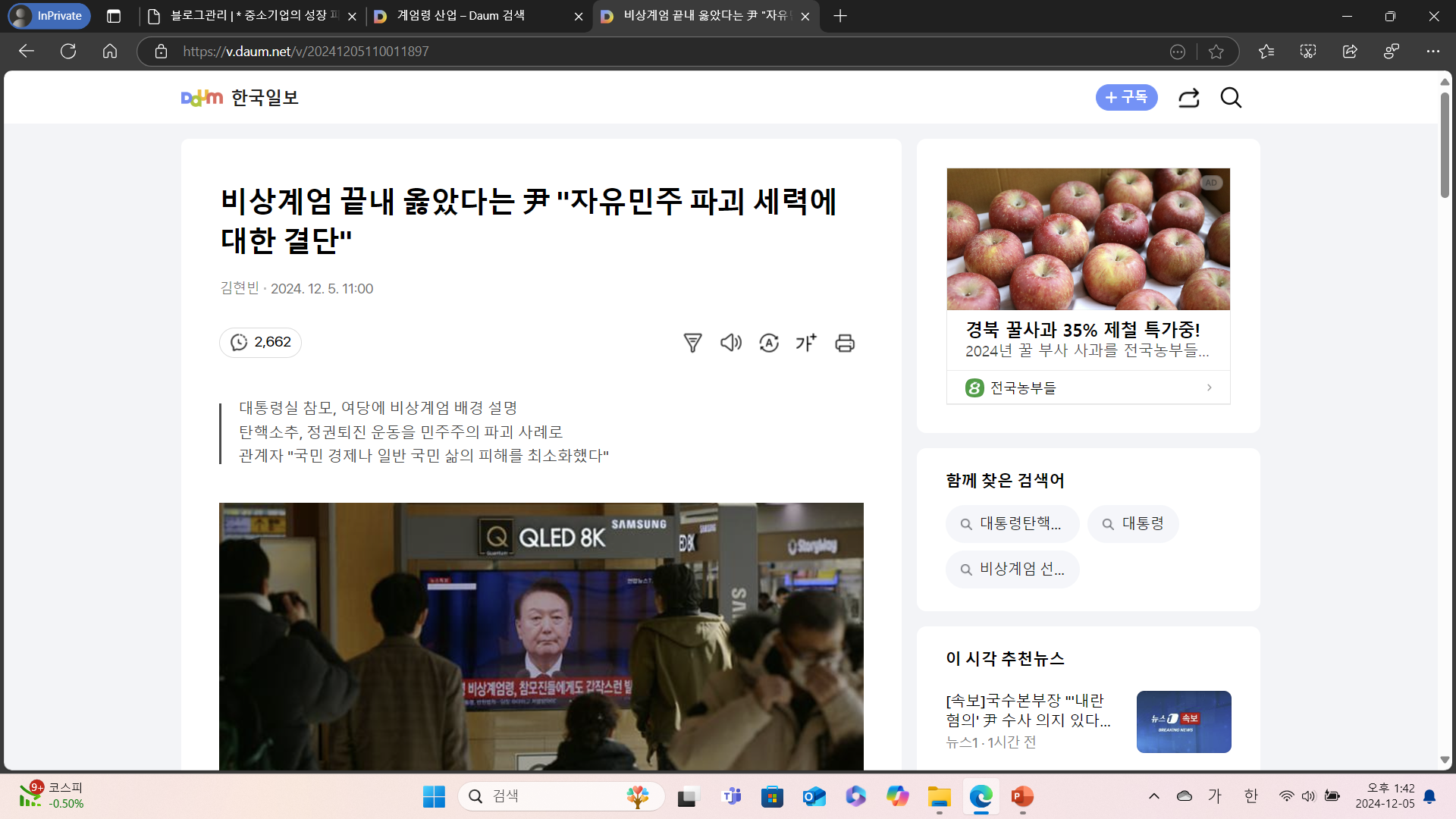This screenshot has height=819, width=1456.
Task: Expand the 전국농부들 ad arrow
Action: 1209,388
